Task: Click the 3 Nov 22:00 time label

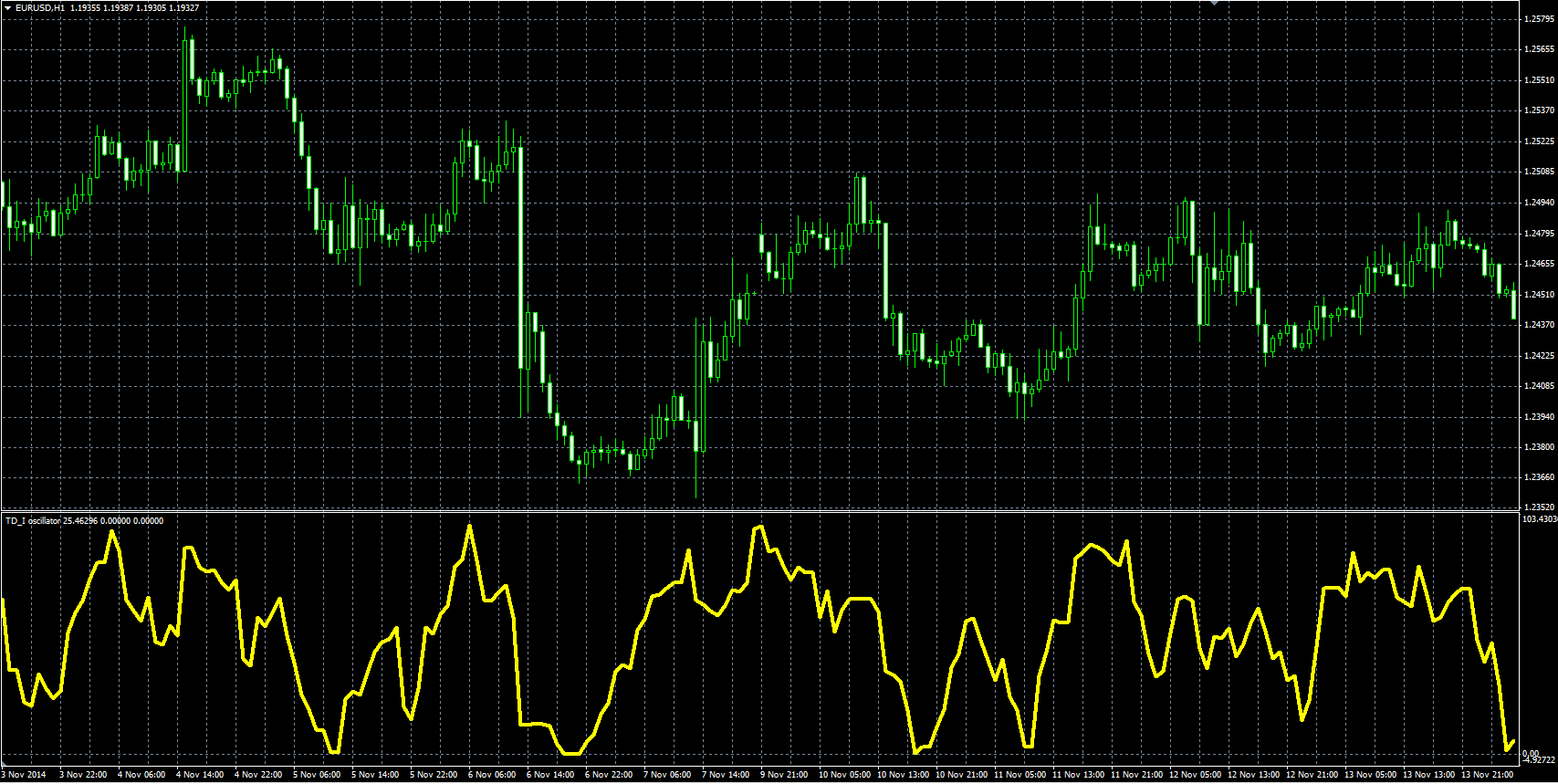Action: tap(83, 775)
